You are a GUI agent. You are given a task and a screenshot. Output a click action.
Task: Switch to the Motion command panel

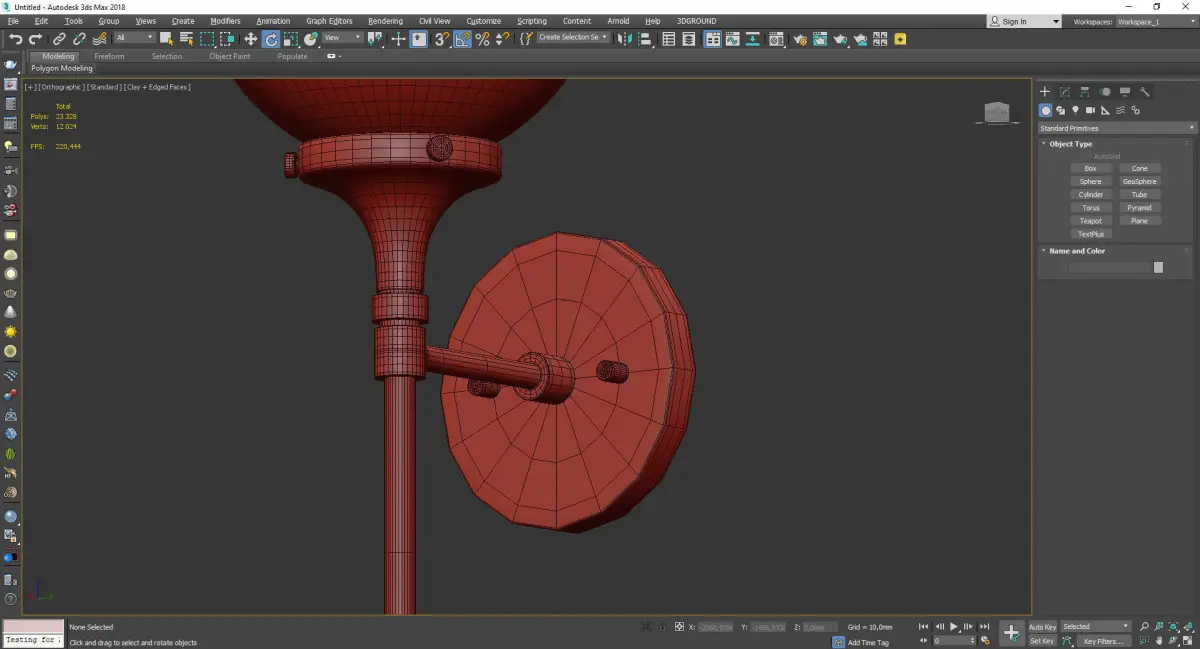point(1105,92)
